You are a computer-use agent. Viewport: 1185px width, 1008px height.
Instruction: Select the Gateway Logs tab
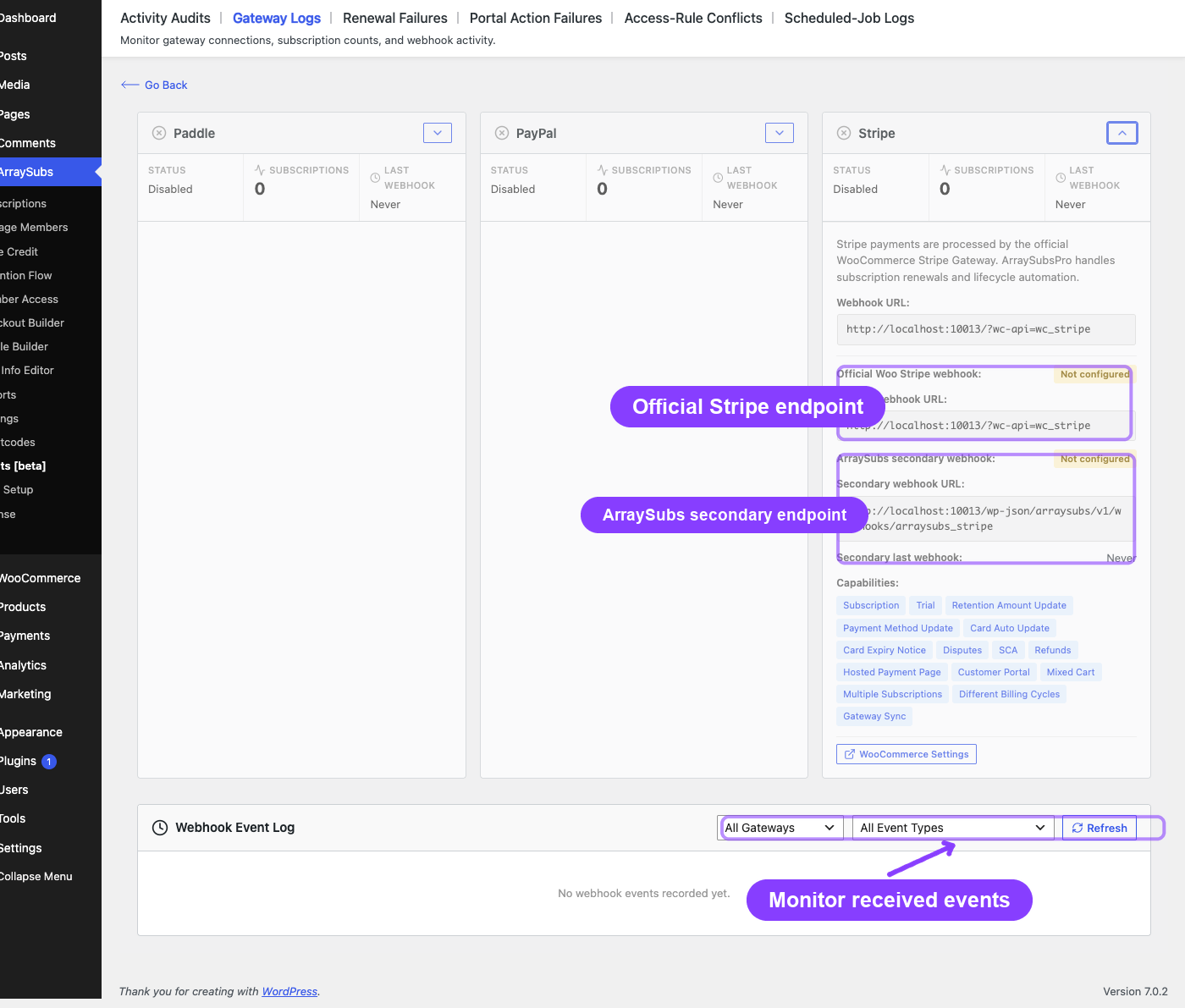[x=277, y=18]
